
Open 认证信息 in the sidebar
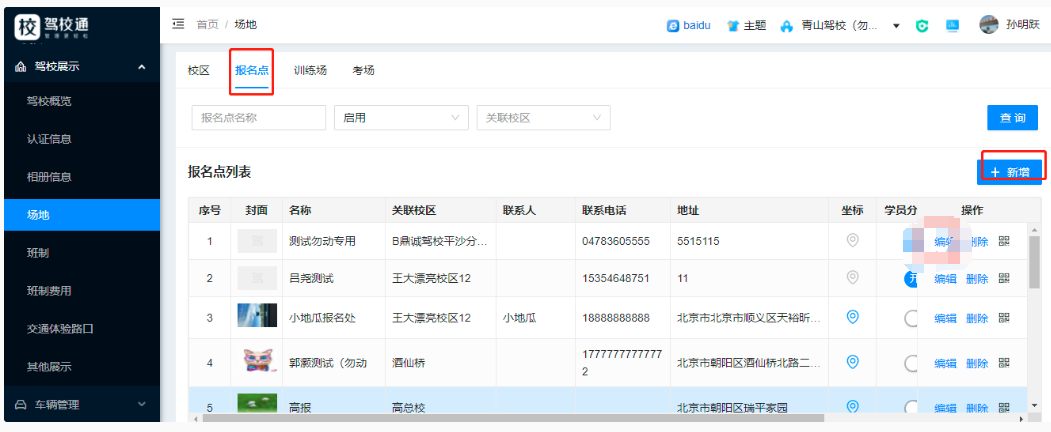[82, 139]
